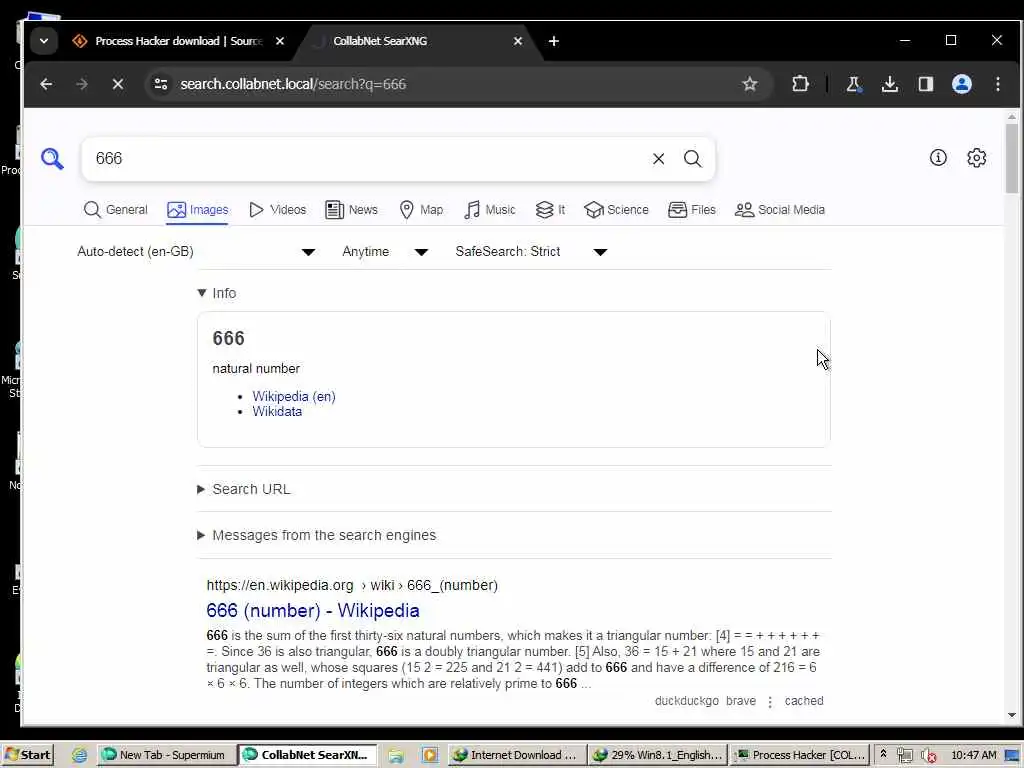Open Process Hacker from the taskbar
Image resolution: width=1024 pixels, height=768 pixels.
point(800,755)
